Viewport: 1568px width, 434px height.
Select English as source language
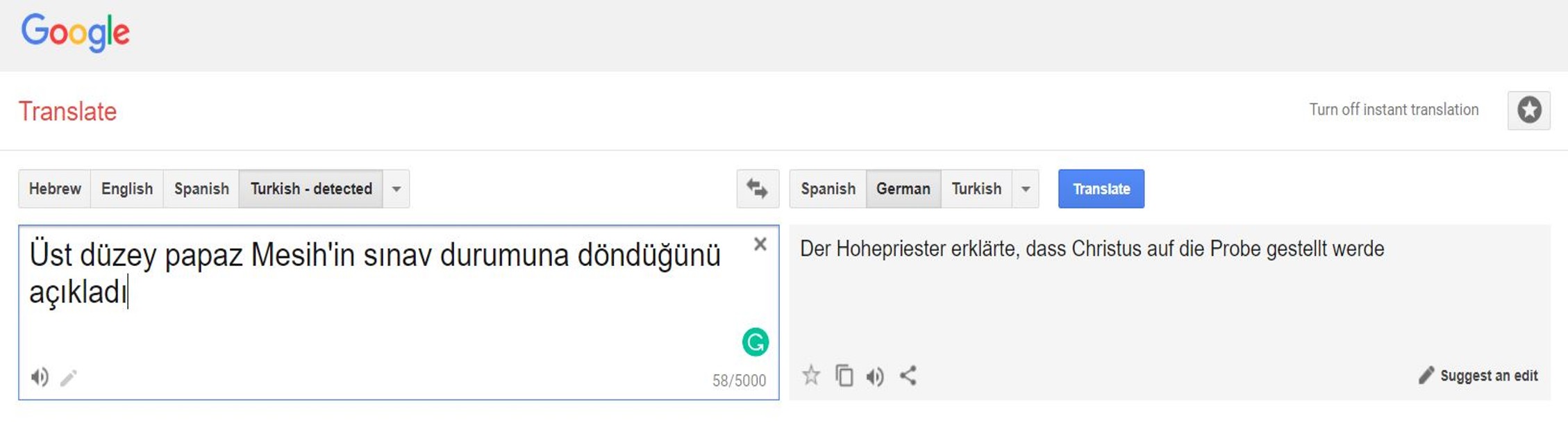tap(127, 189)
